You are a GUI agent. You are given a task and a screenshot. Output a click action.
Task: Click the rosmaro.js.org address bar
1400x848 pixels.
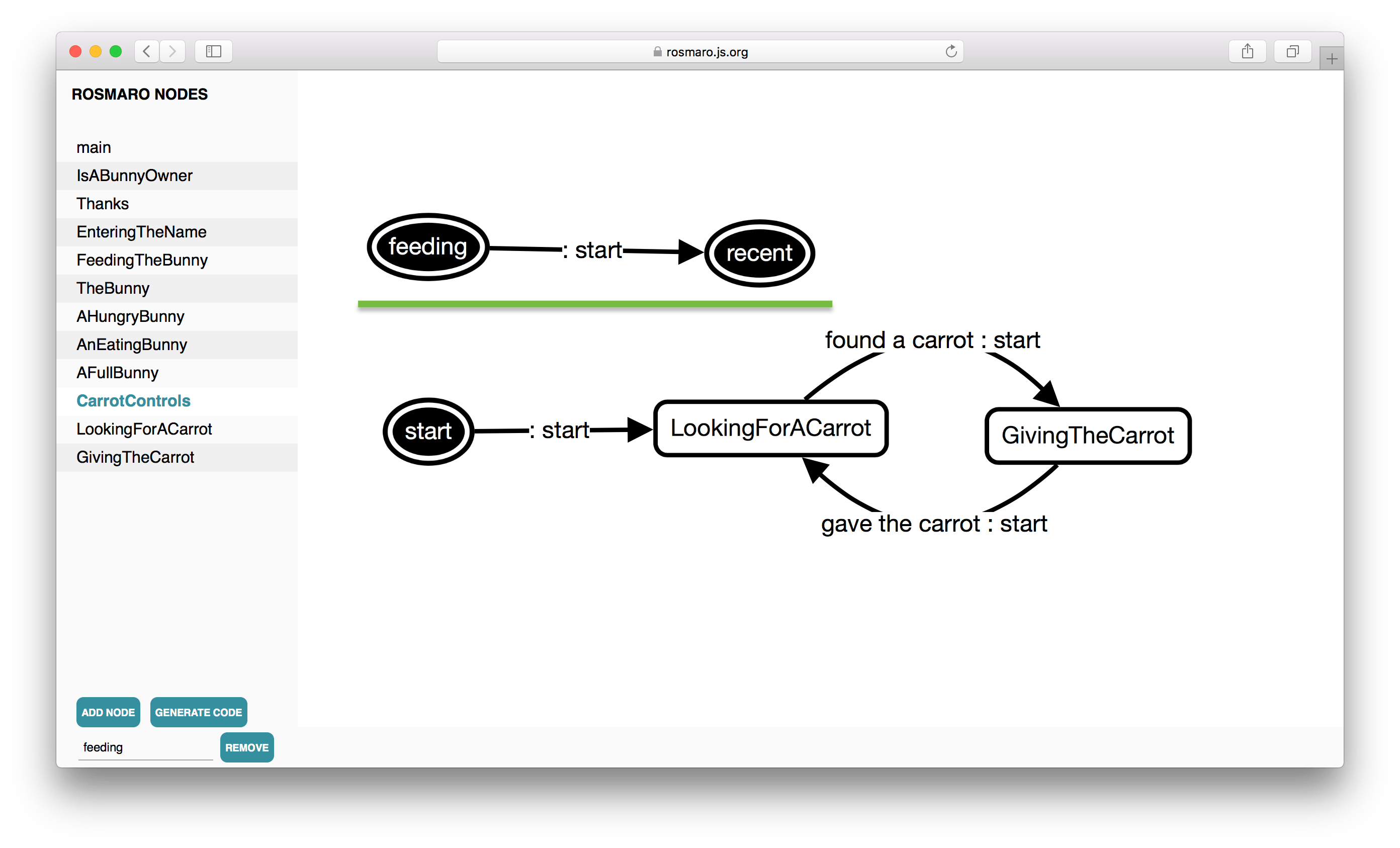point(700,51)
